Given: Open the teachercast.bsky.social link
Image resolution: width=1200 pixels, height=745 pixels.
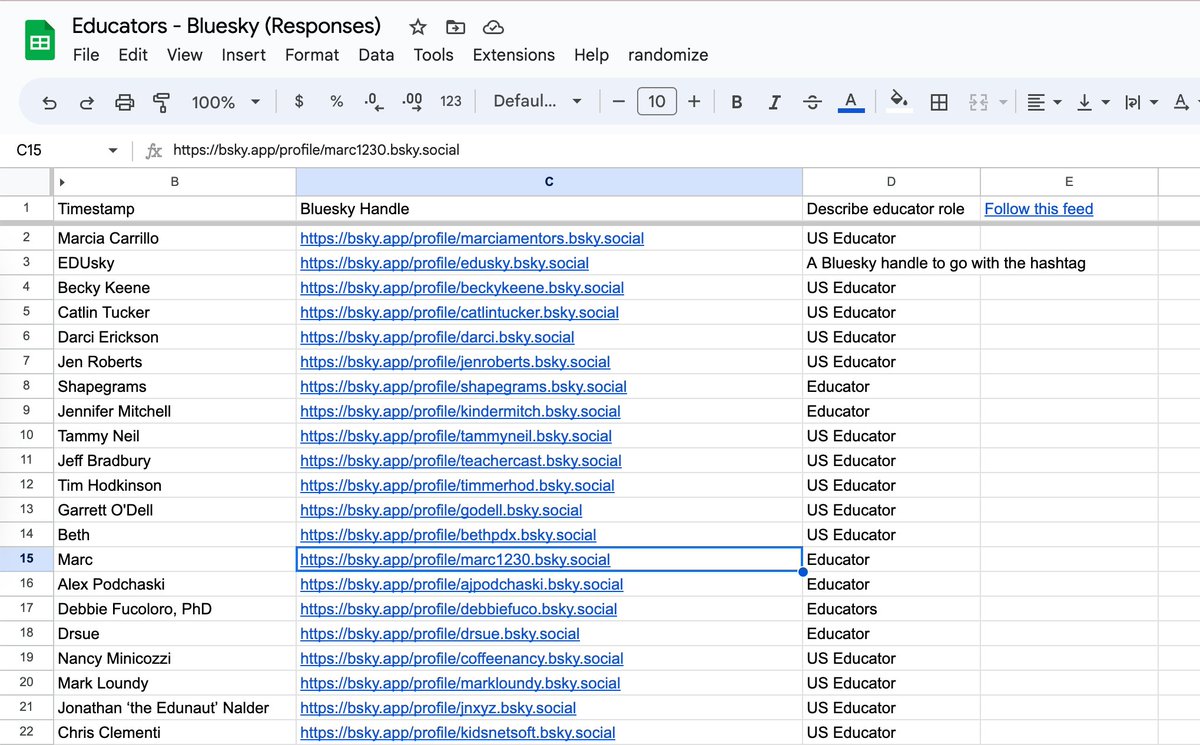Looking at the screenshot, I should tap(461, 461).
